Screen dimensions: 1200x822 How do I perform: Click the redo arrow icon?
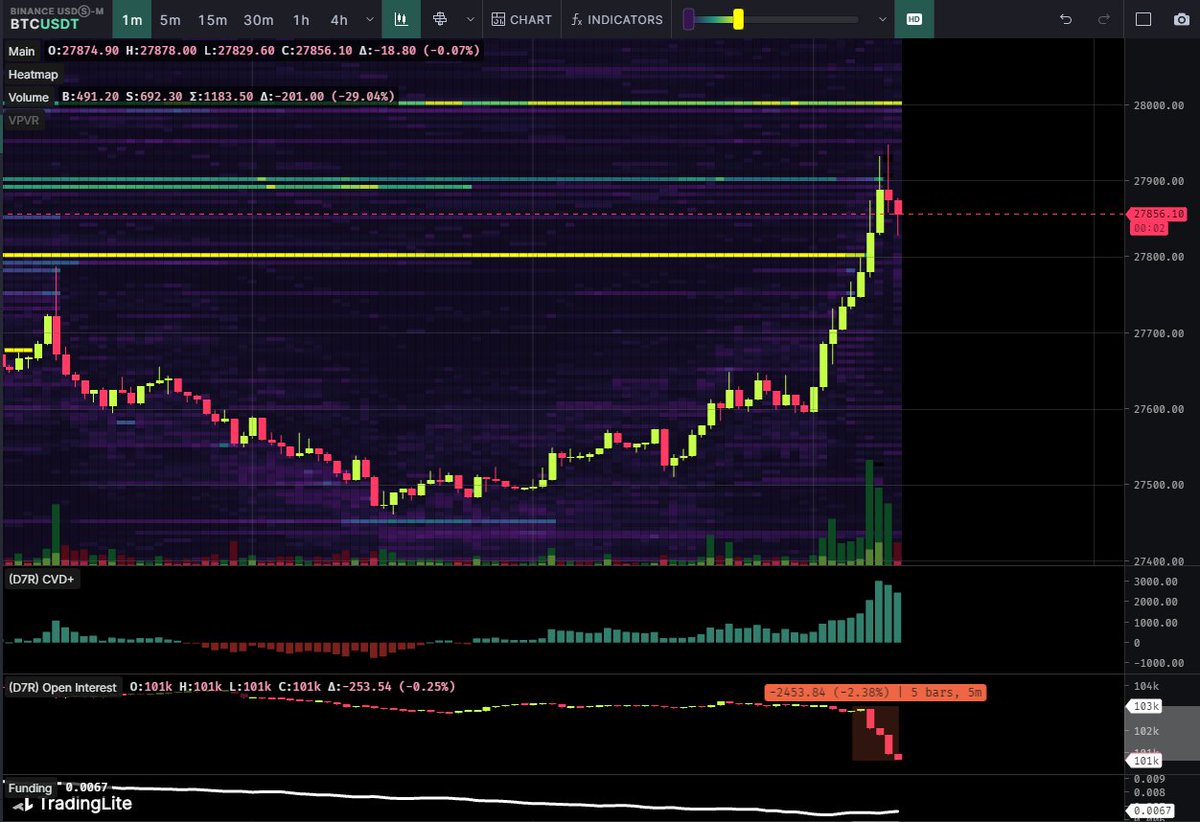1103,19
